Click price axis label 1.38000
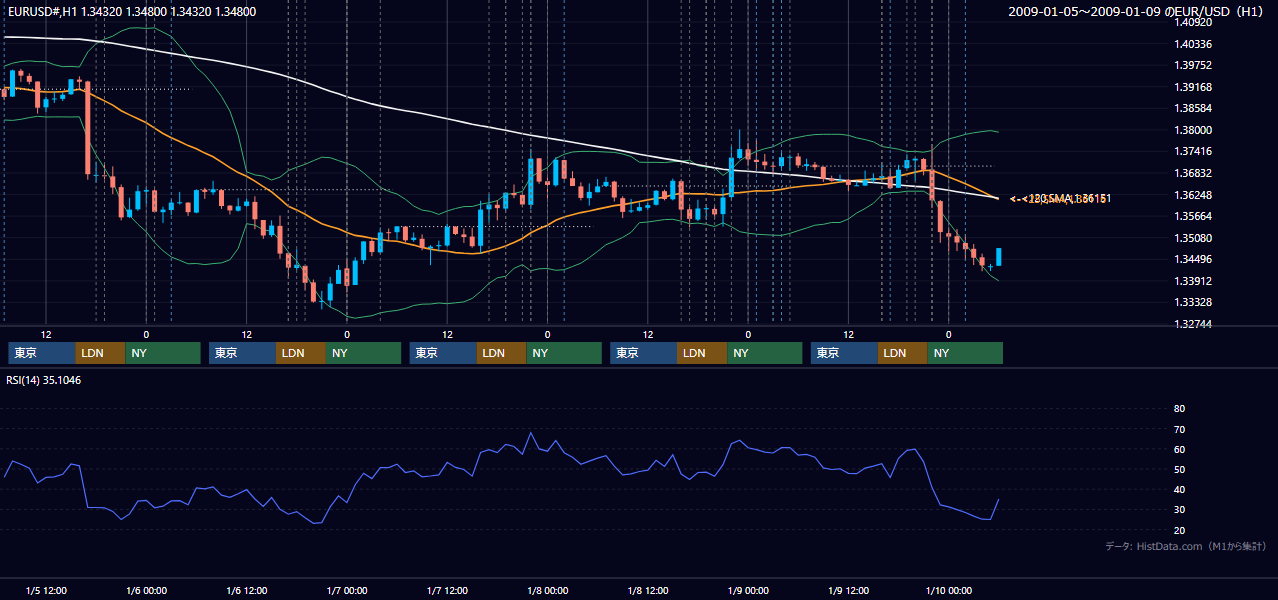Viewport: 1278px width, 600px height. [1193, 130]
